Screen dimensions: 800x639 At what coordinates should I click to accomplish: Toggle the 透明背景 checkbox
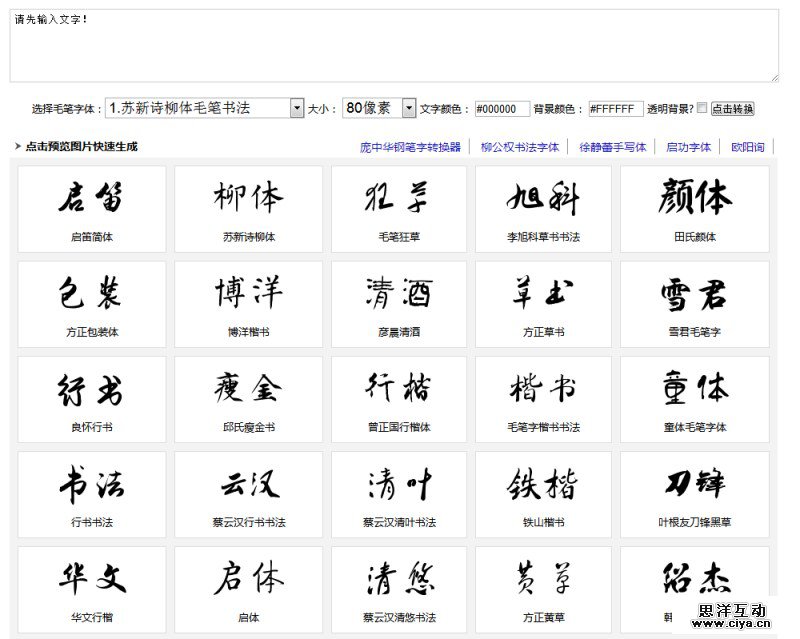(702, 107)
